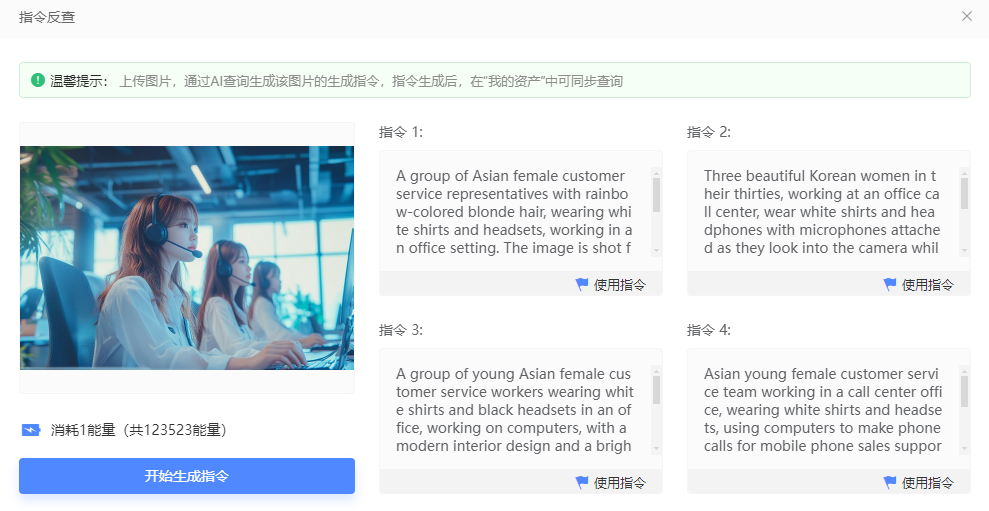The height and width of the screenshot is (511, 989).
Task: Click the flag icon under instruction 3
Action: coord(582,482)
